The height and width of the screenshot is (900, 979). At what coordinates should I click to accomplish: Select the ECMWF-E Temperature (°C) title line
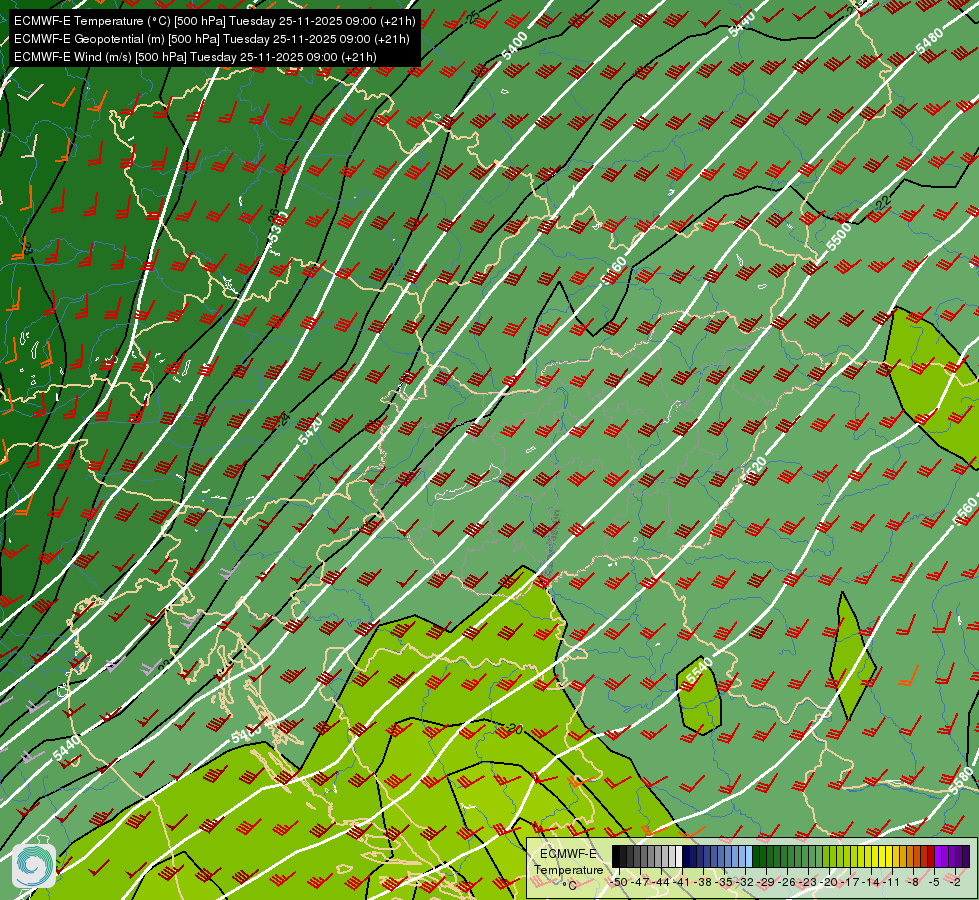pyautogui.click(x=214, y=21)
